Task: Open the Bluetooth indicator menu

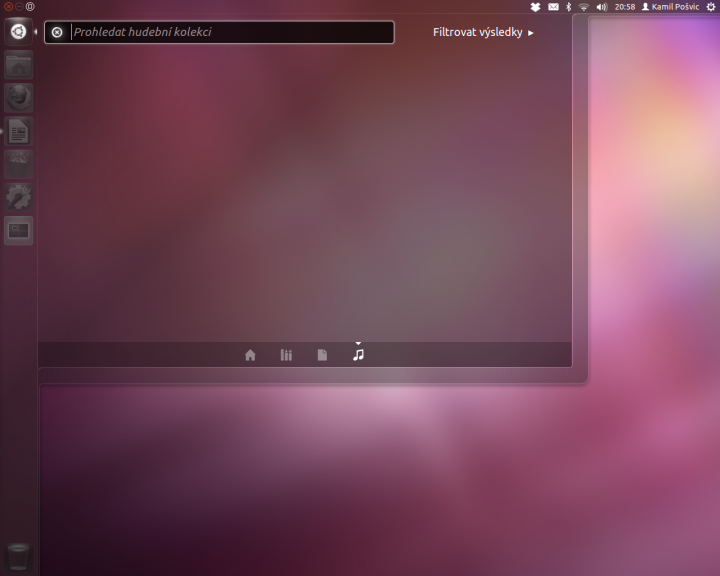Action: point(568,7)
